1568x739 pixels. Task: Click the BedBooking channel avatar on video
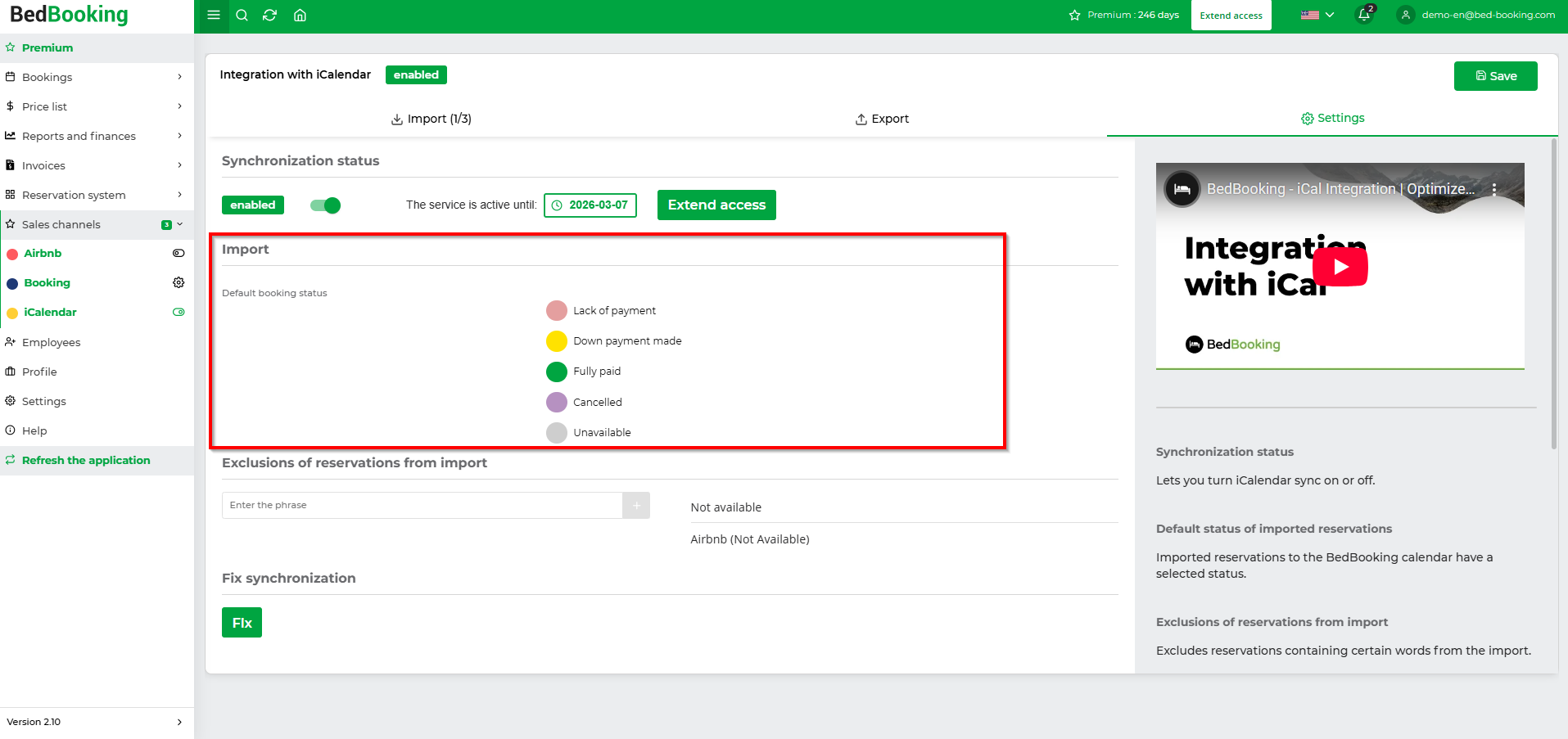click(1182, 189)
